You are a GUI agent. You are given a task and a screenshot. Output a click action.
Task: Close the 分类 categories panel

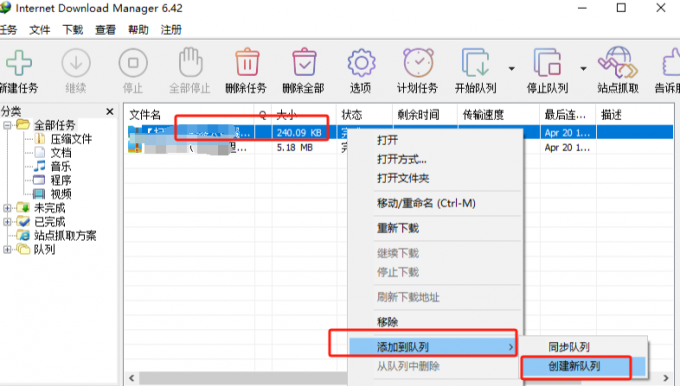(110, 112)
